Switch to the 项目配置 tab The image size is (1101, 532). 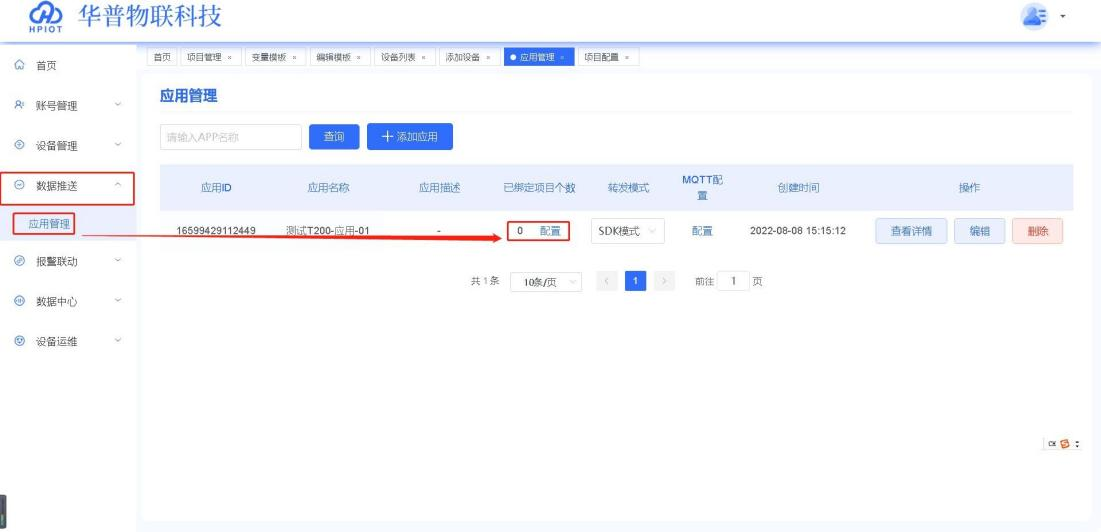[x=608, y=58]
